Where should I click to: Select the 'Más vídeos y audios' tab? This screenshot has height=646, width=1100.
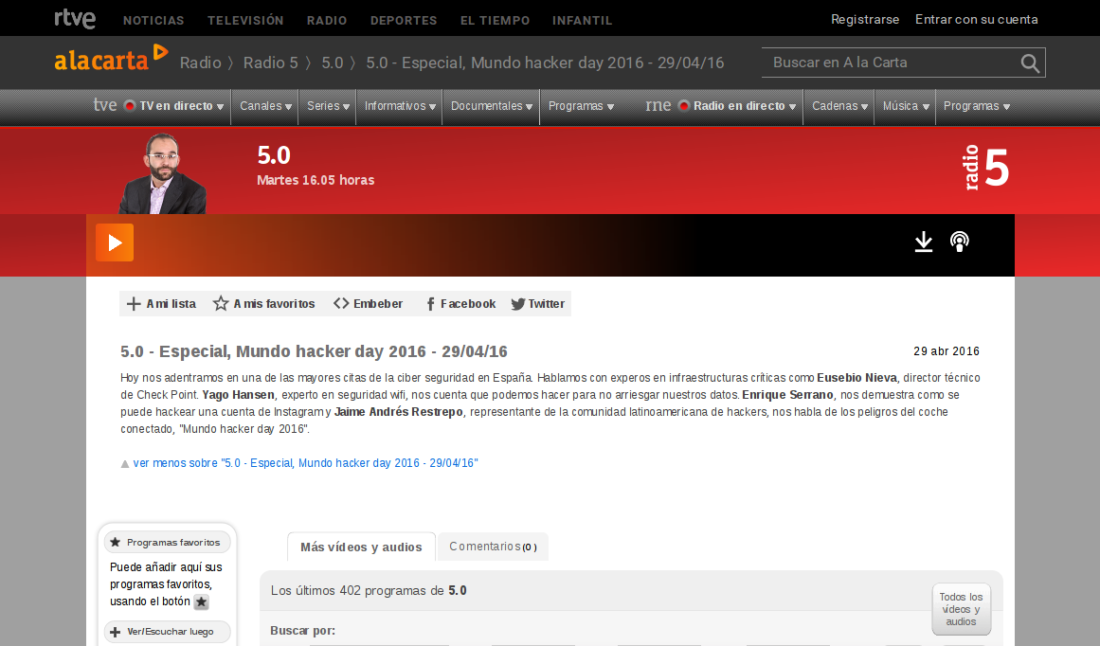click(x=361, y=547)
